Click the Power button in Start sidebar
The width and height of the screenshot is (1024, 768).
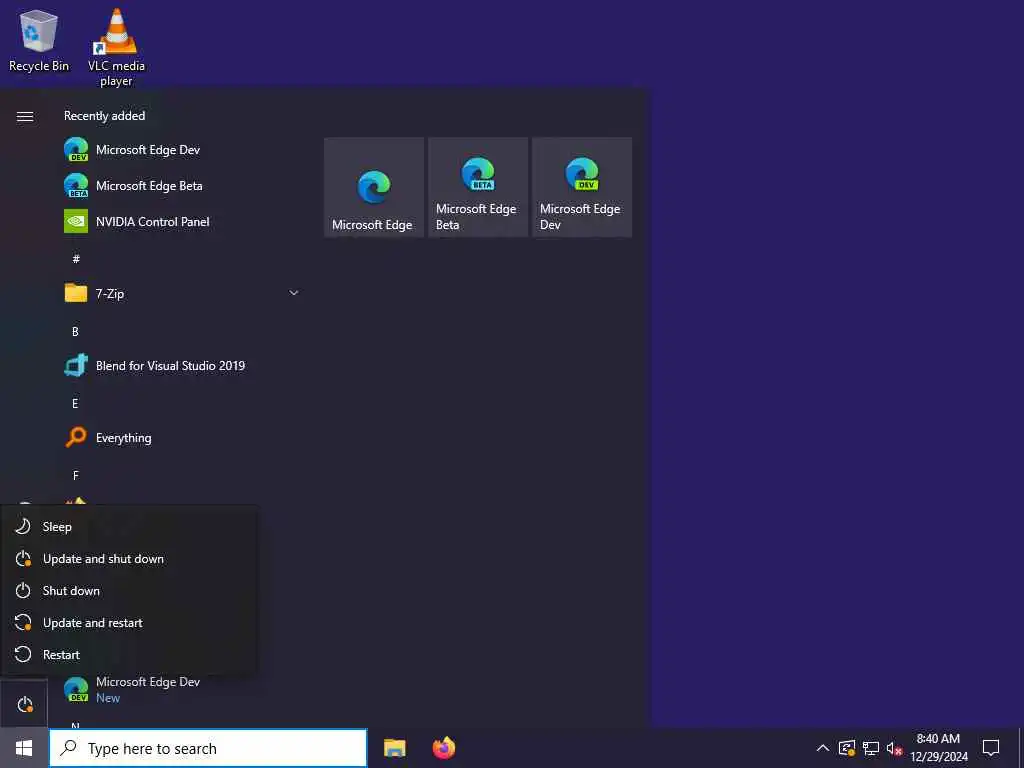(x=24, y=704)
